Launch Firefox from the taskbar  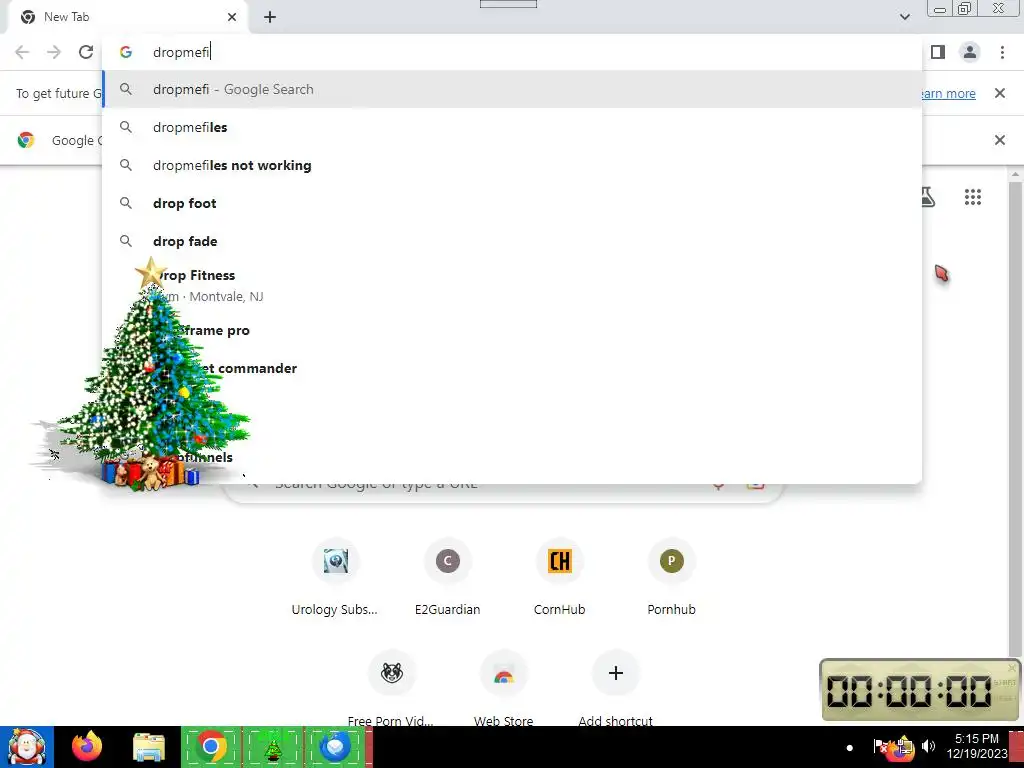point(87,747)
